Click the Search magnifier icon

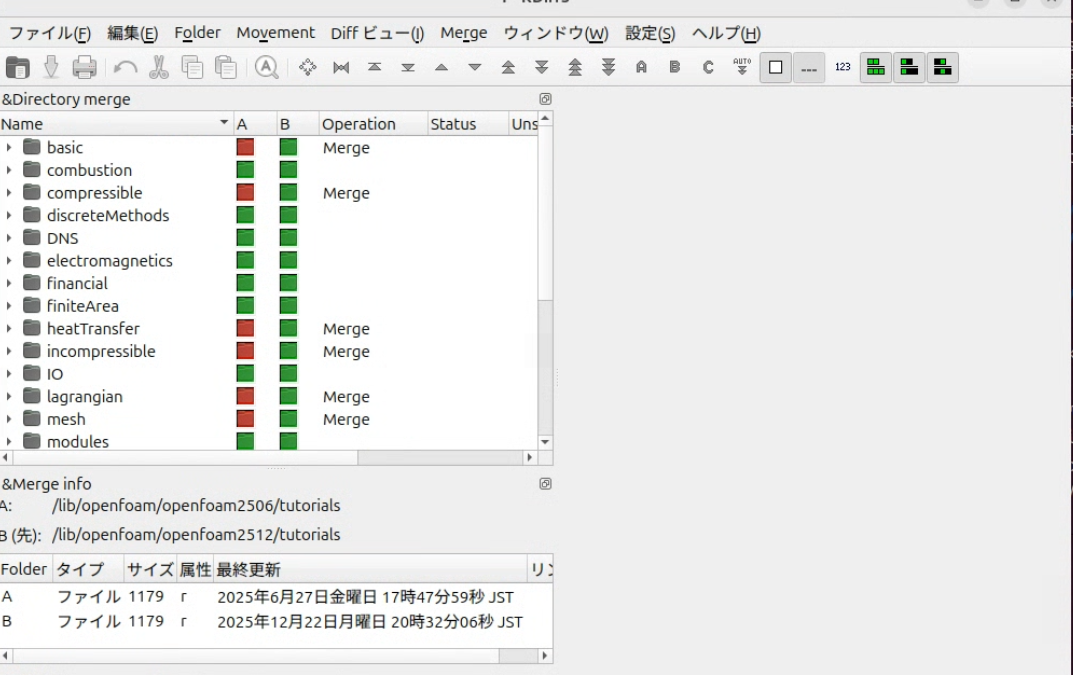coord(266,67)
